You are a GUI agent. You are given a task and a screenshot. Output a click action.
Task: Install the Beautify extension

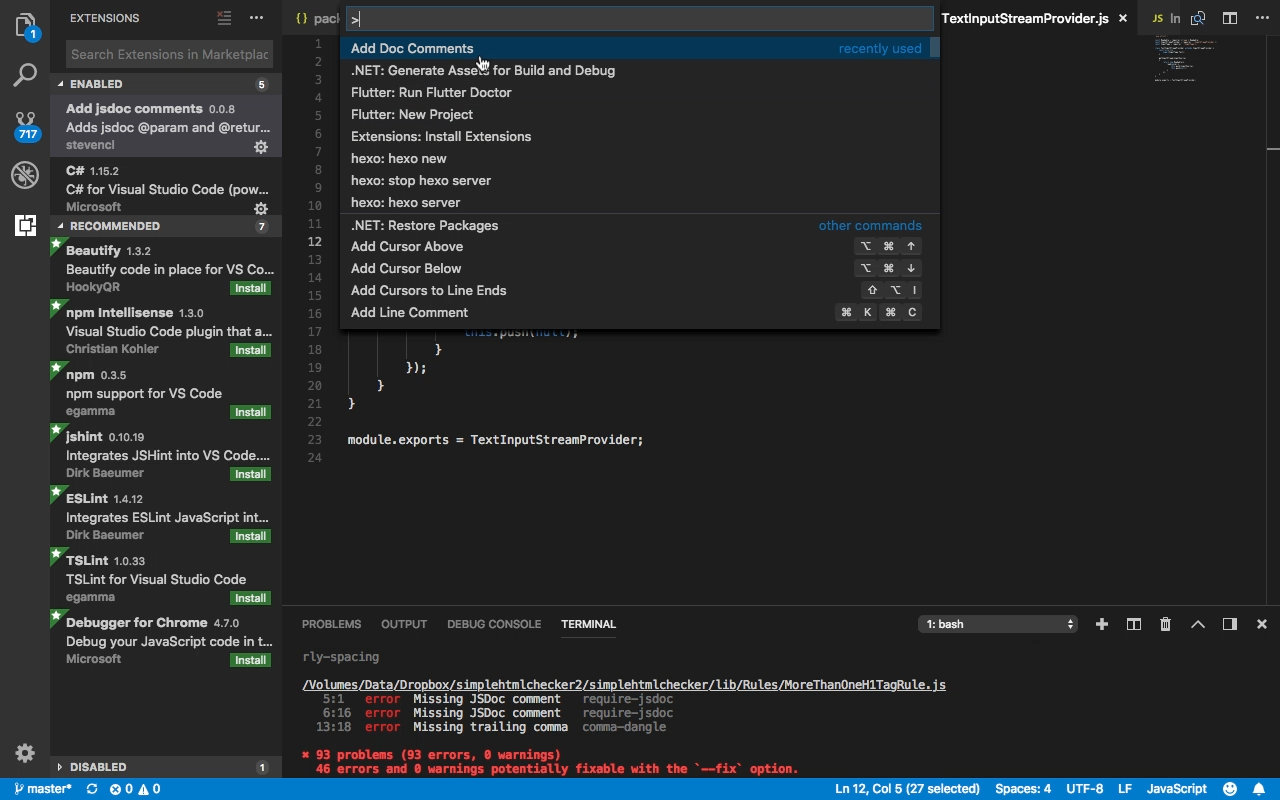[x=250, y=288]
